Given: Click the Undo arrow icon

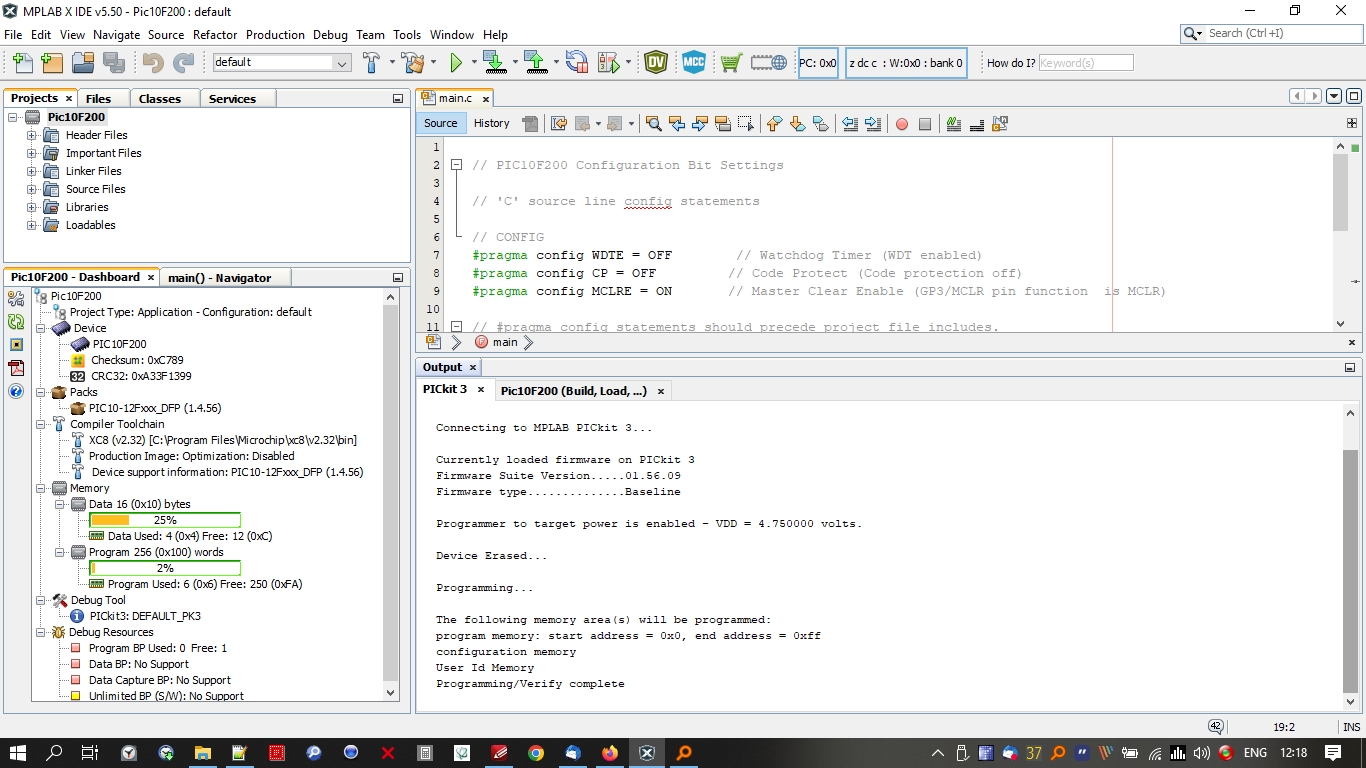Looking at the screenshot, I should 153,62.
